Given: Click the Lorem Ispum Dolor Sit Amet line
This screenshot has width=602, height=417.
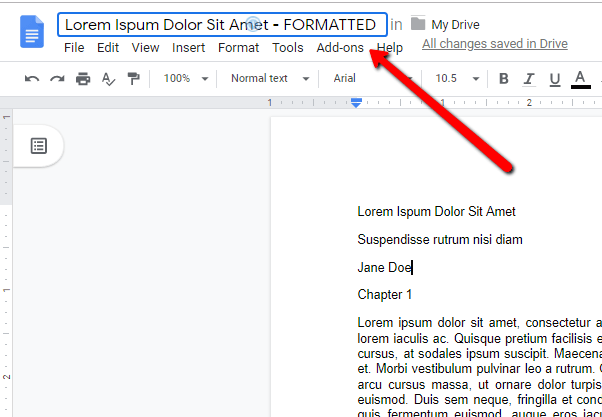Looking at the screenshot, I should tap(437, 212).
